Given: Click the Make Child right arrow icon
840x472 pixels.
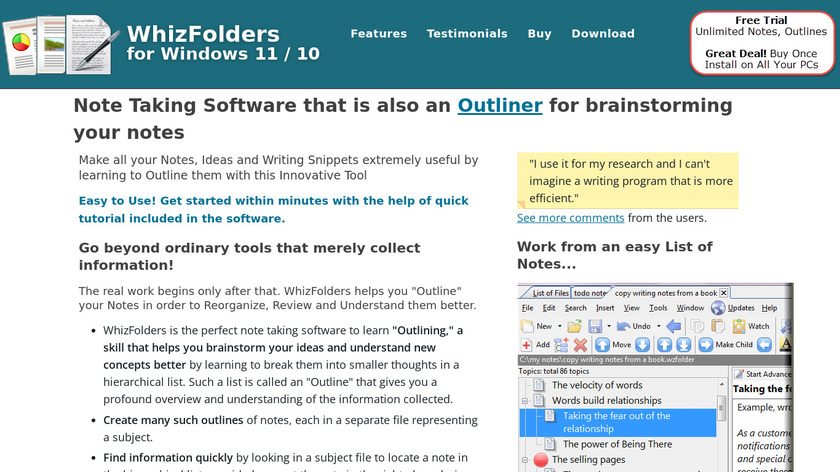Looking at the screenshot, I should click(706, 344).
